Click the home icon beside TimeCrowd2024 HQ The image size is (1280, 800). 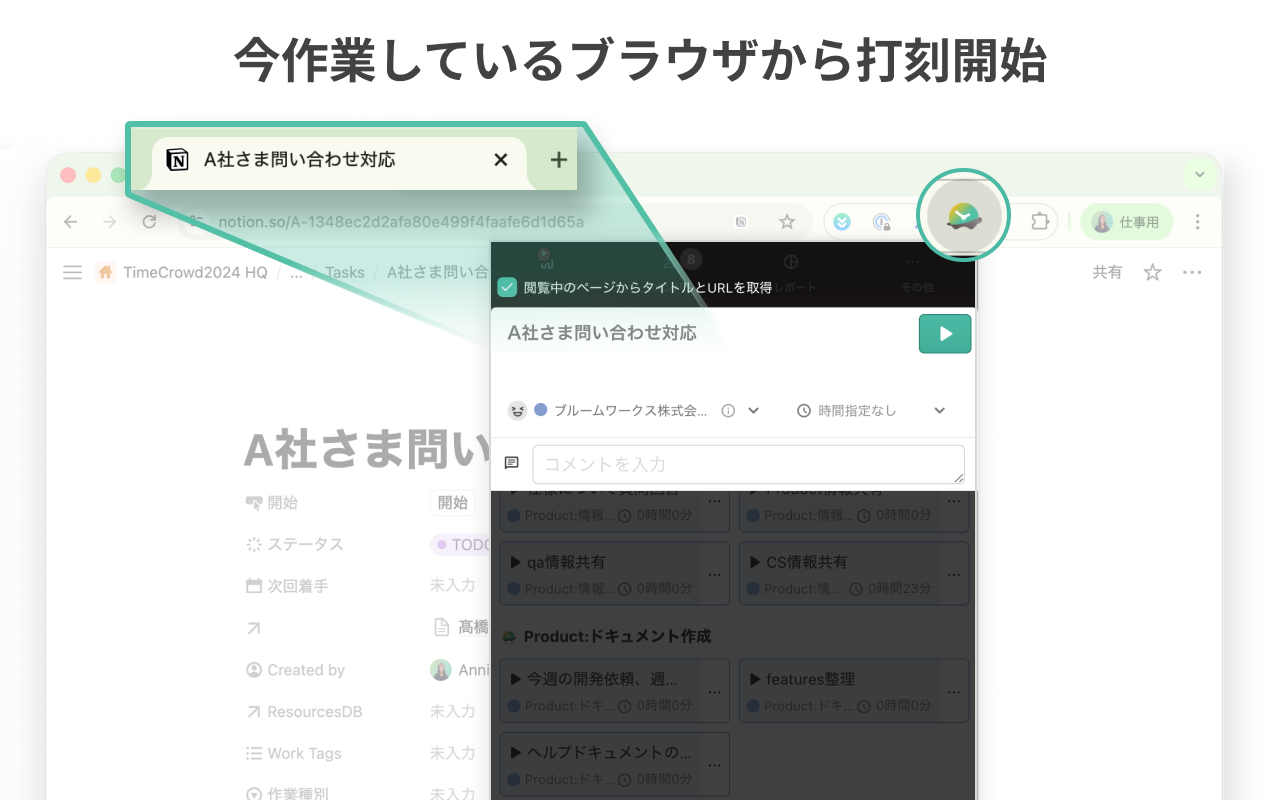106,271
